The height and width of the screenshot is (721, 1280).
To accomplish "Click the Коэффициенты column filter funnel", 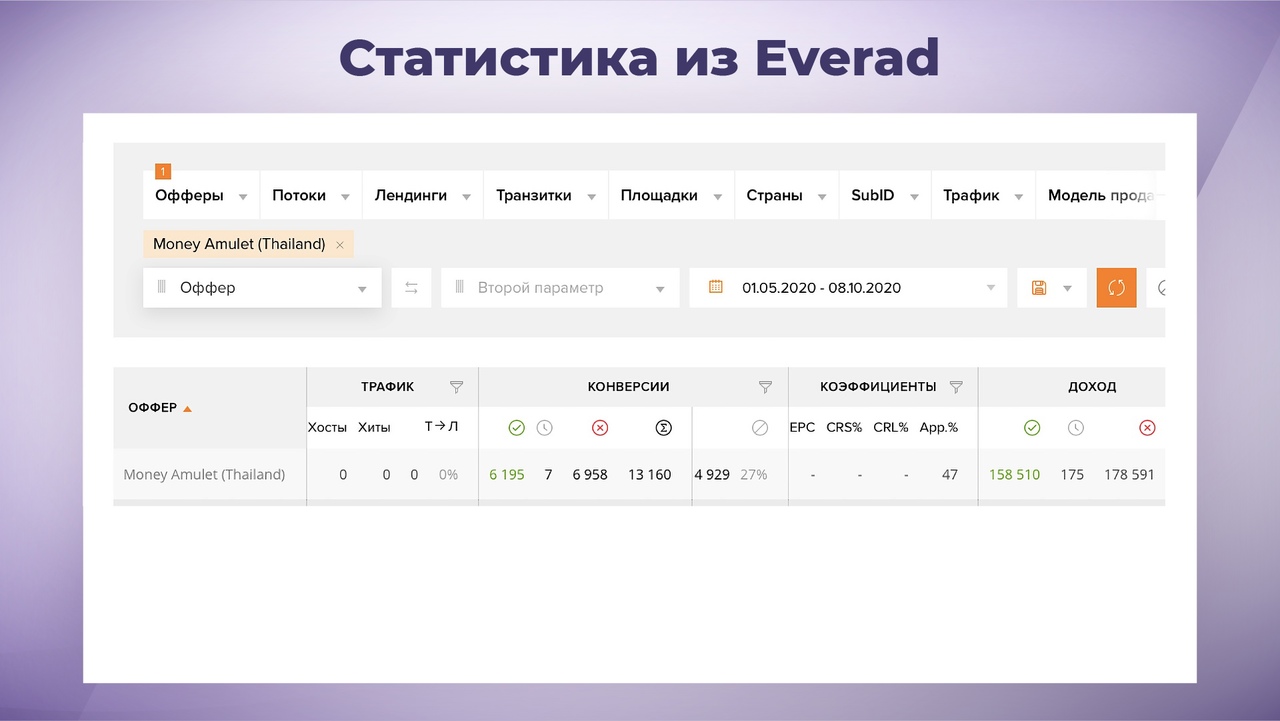I will 956,387.
